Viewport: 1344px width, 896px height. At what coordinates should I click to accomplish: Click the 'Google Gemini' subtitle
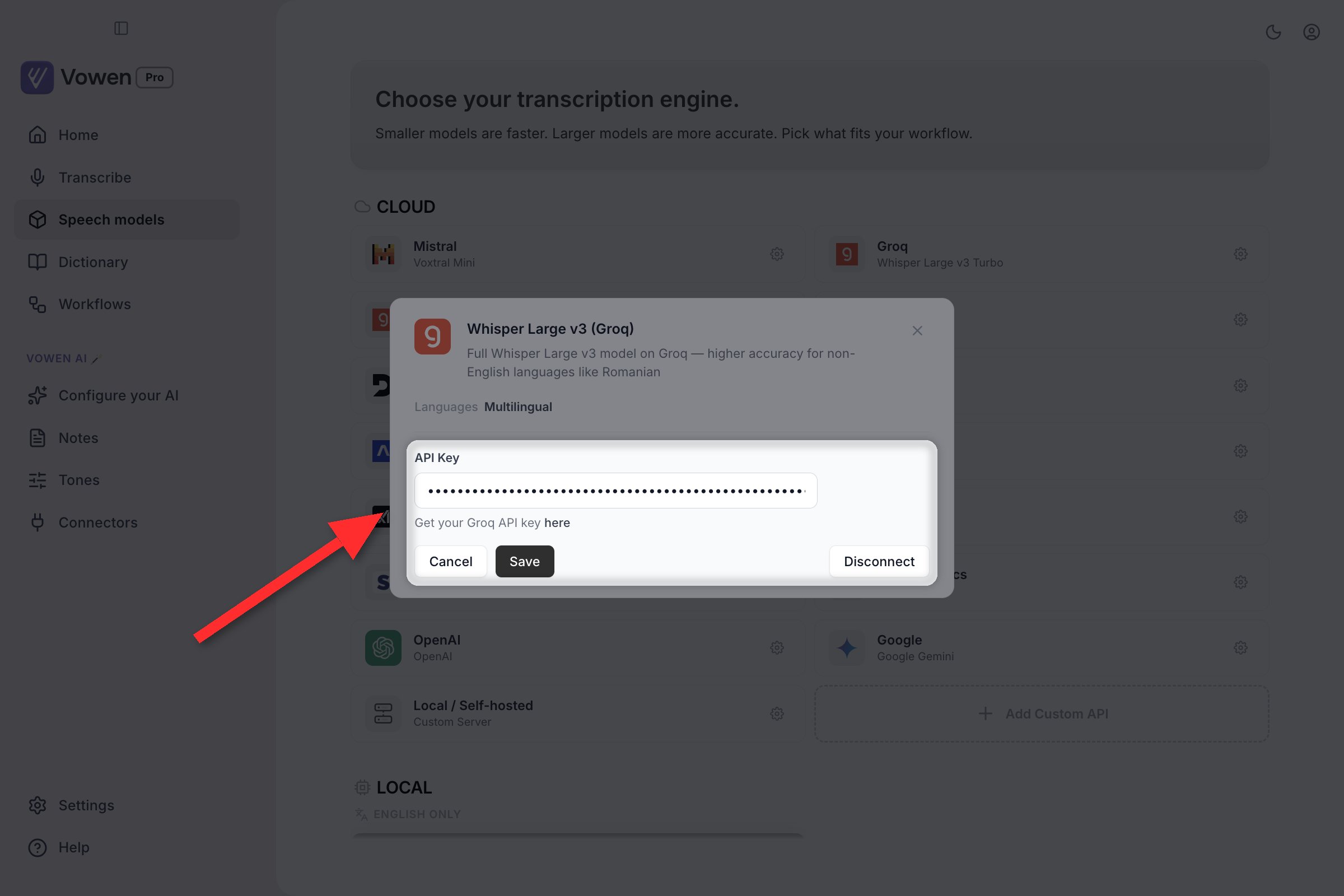click(915, 656)
